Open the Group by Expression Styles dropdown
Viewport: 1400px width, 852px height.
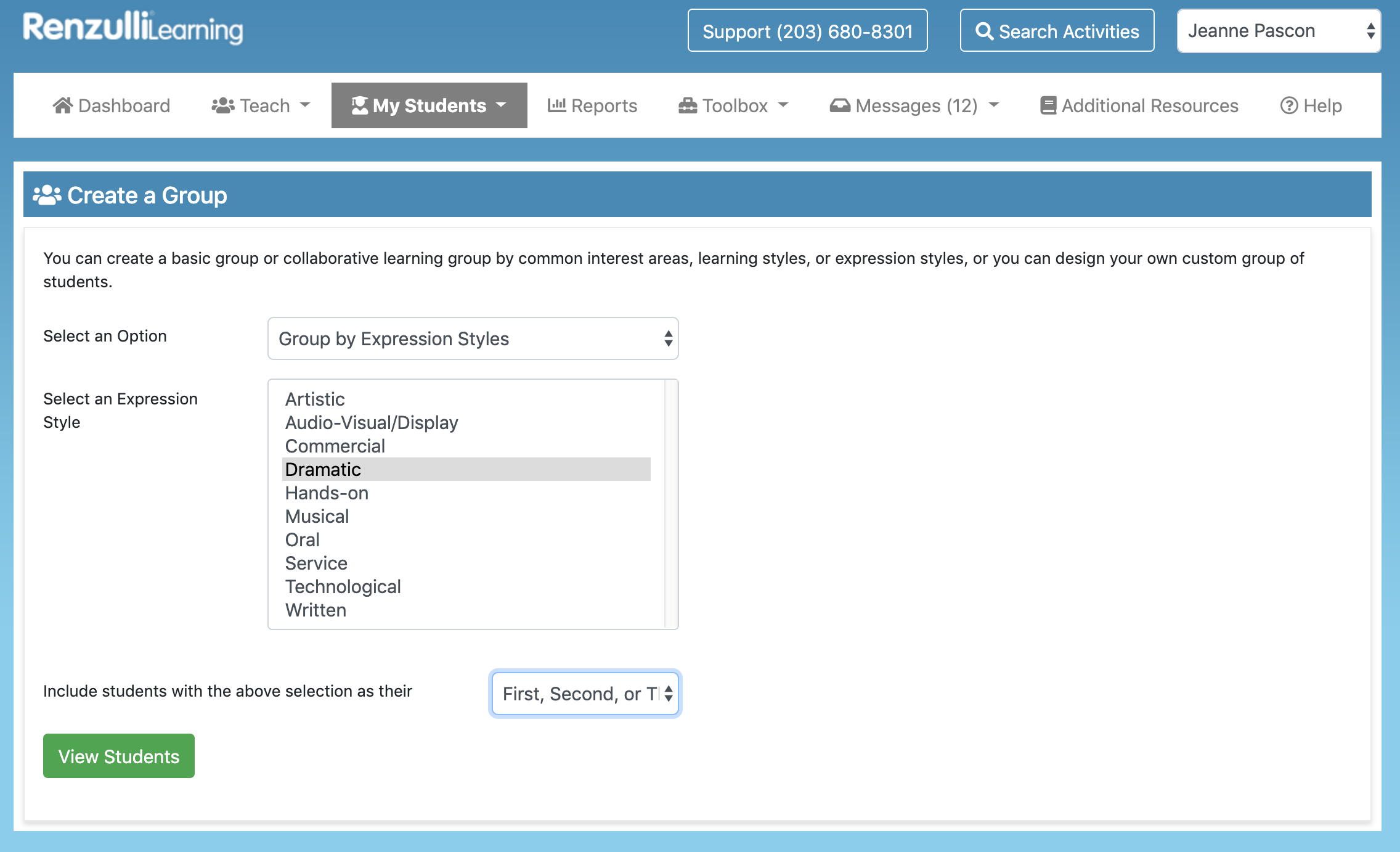click(473, 338)
